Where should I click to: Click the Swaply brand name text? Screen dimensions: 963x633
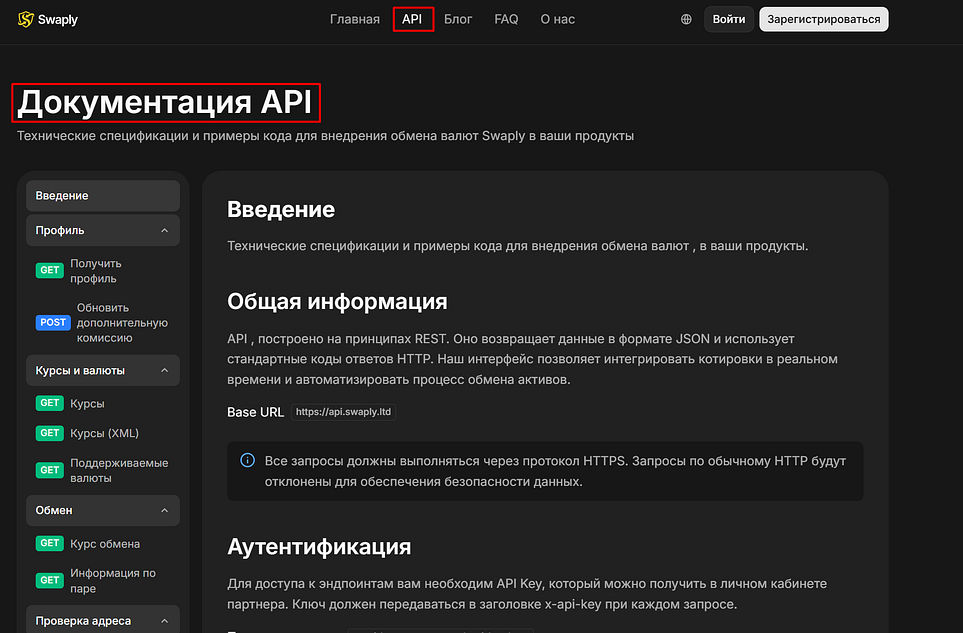58,20
